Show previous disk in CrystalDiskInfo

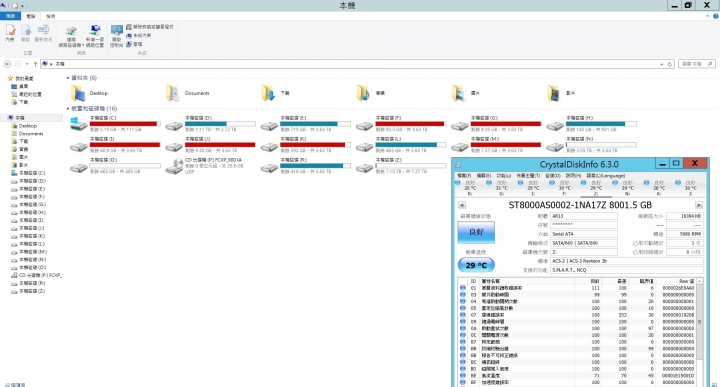tap(462, 205)
